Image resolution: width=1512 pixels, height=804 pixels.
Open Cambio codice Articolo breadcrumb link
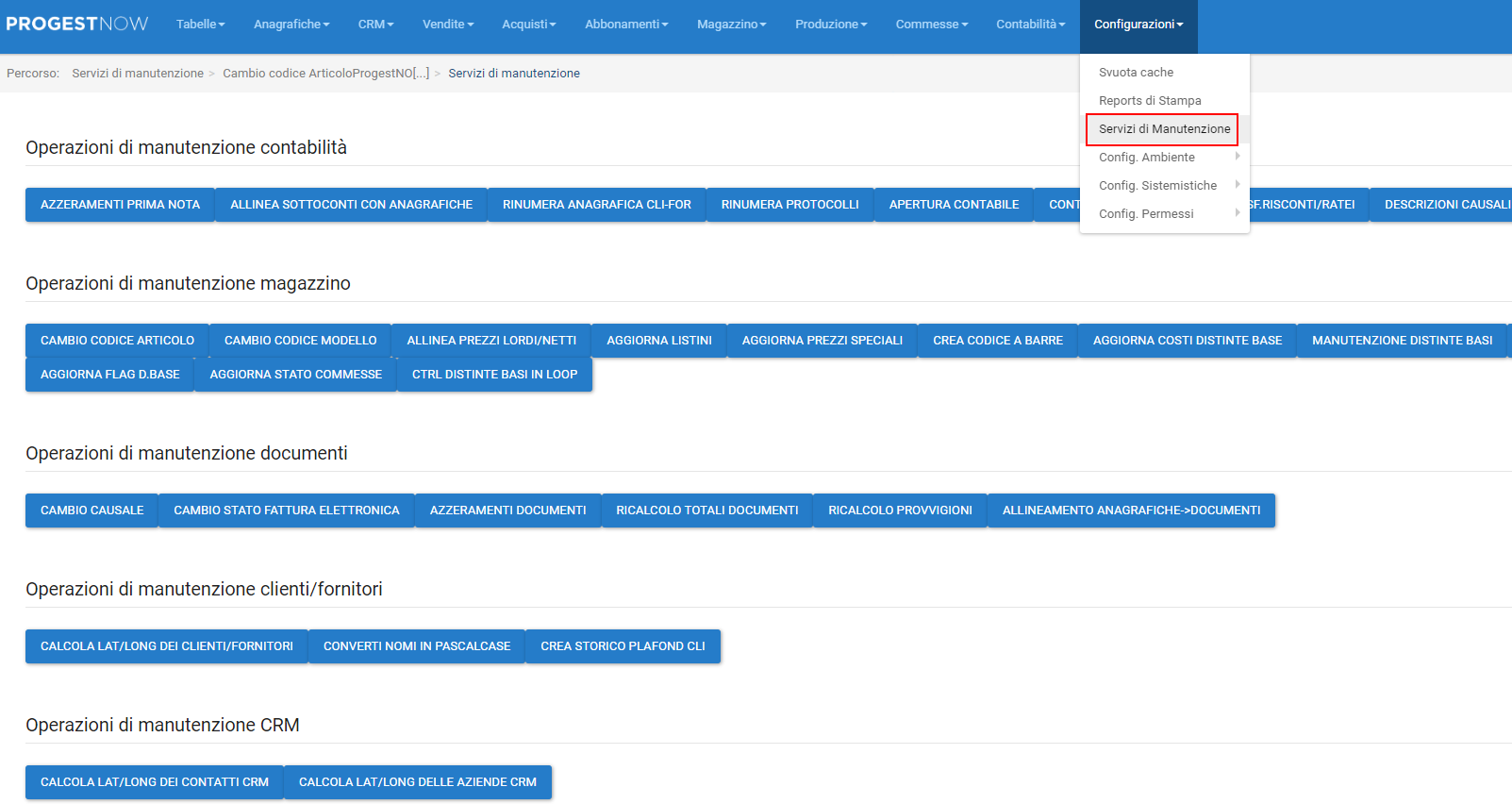(325, 74)
